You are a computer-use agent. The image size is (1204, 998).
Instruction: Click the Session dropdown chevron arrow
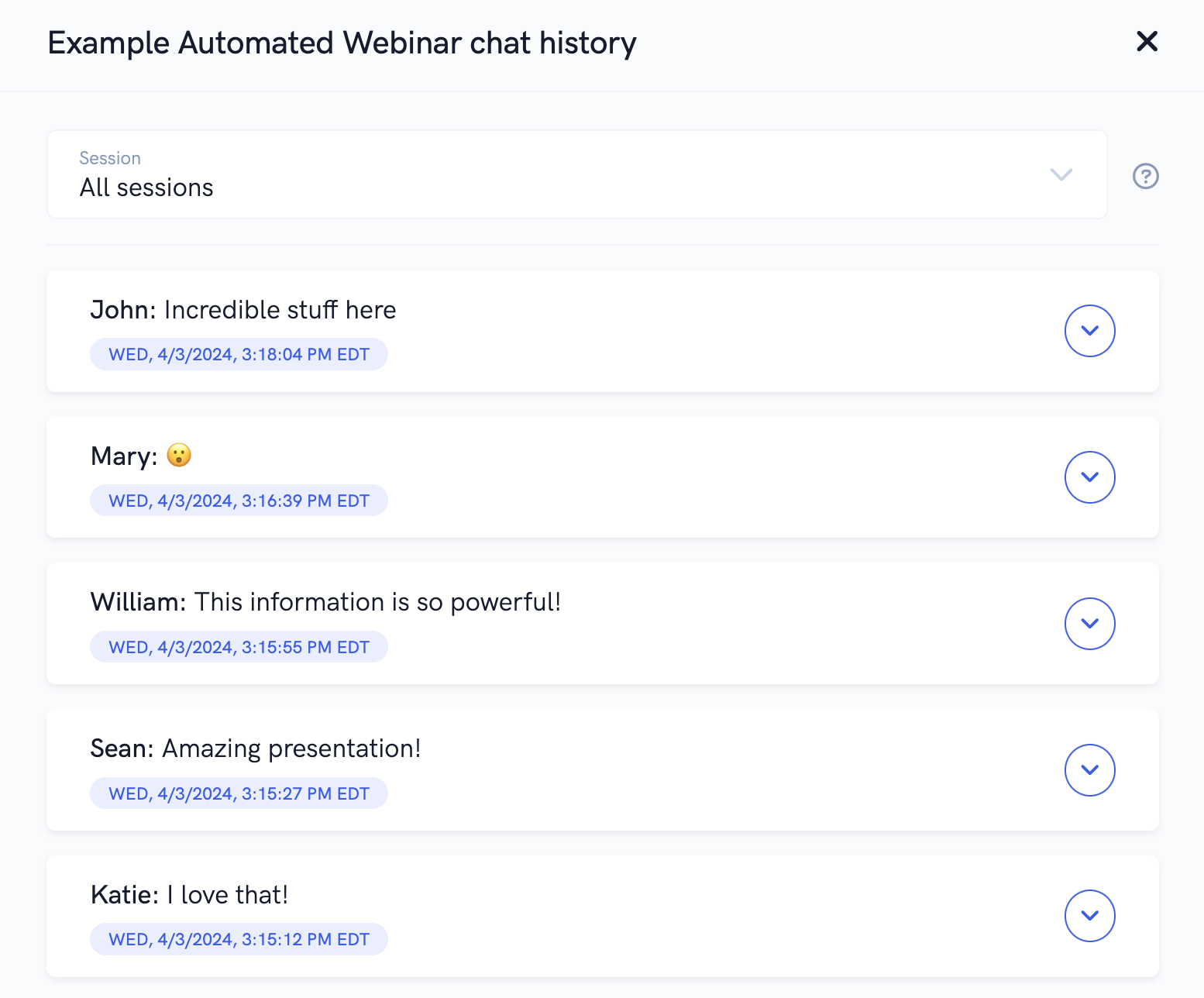click(x=1061, y=174)
